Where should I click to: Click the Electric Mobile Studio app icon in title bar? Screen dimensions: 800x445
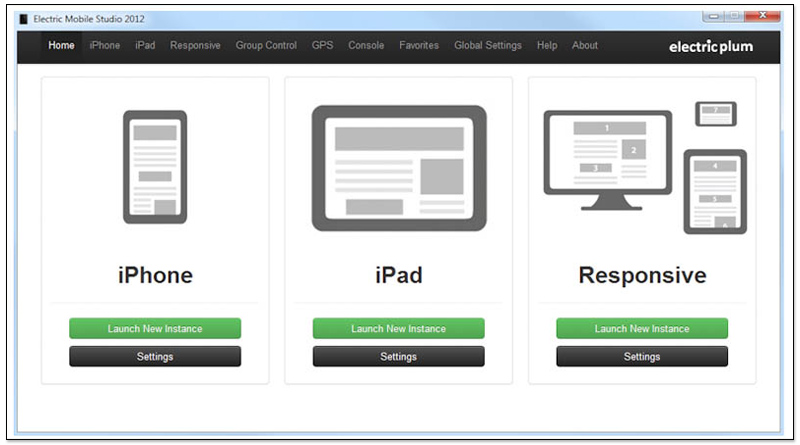(x=23, y=19)
